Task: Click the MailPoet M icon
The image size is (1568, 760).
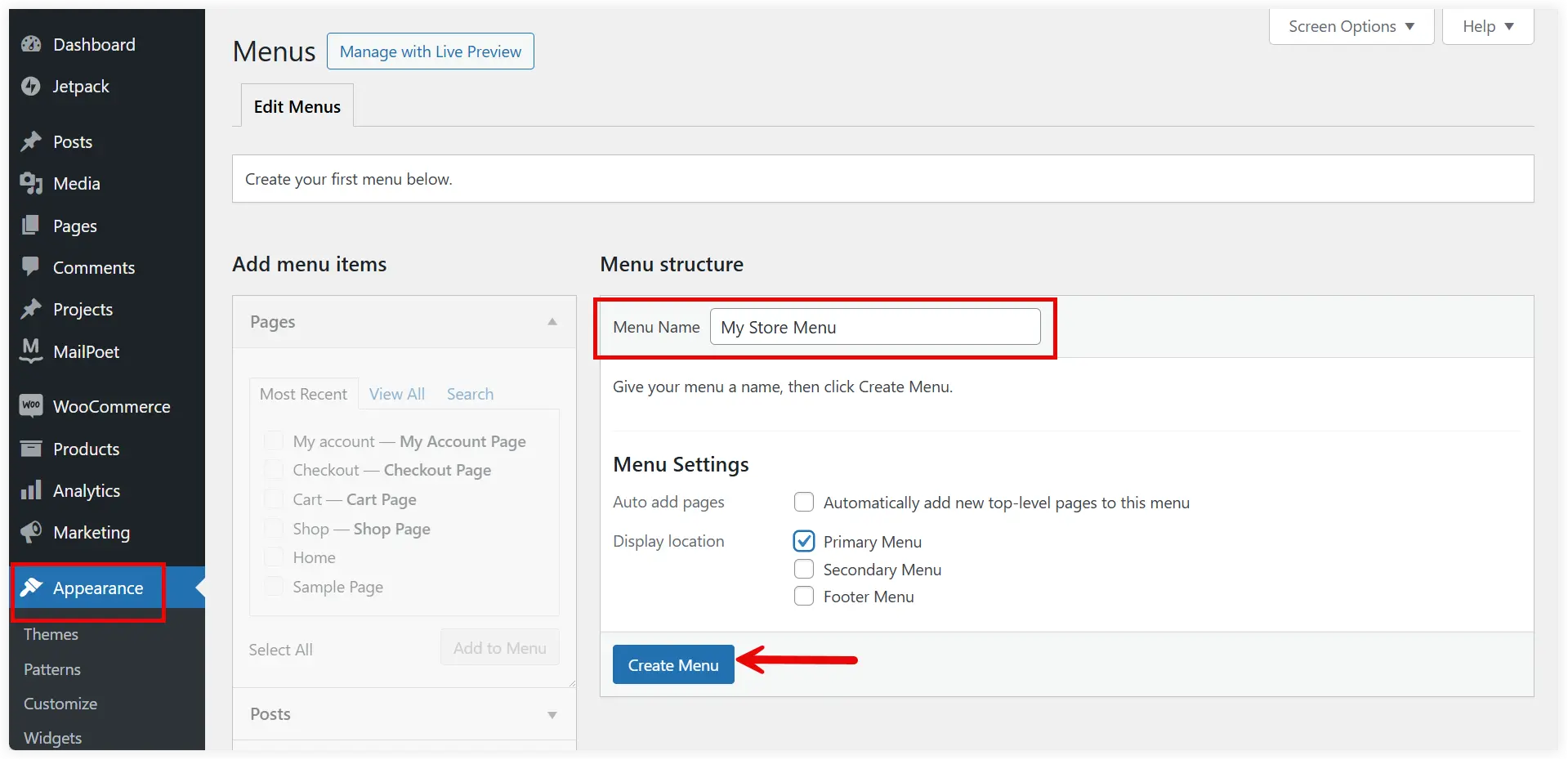Action: (x=31, y=351)
